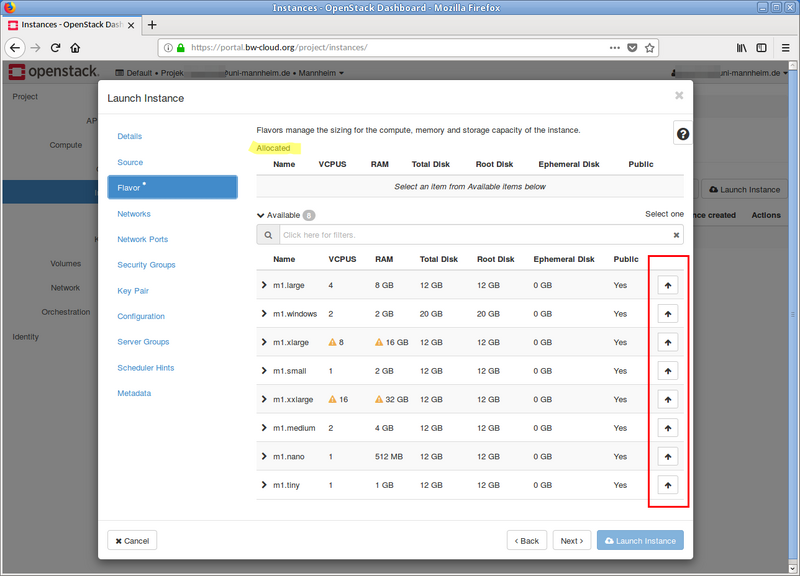The image size is (800, 576).
Task: Cancel the Launch Instance dialog
Action: (132, 540)
